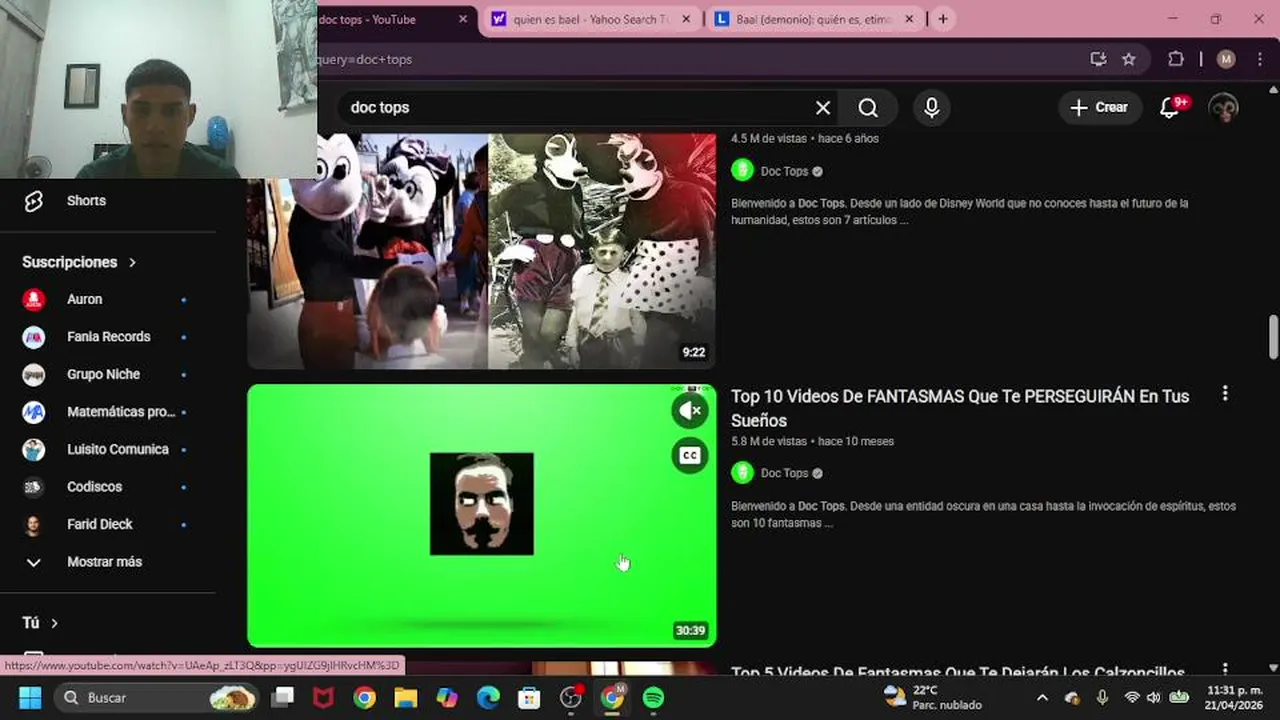1280x720 pixels.
Task: Open the Windows Start menu
Action: 30,697
